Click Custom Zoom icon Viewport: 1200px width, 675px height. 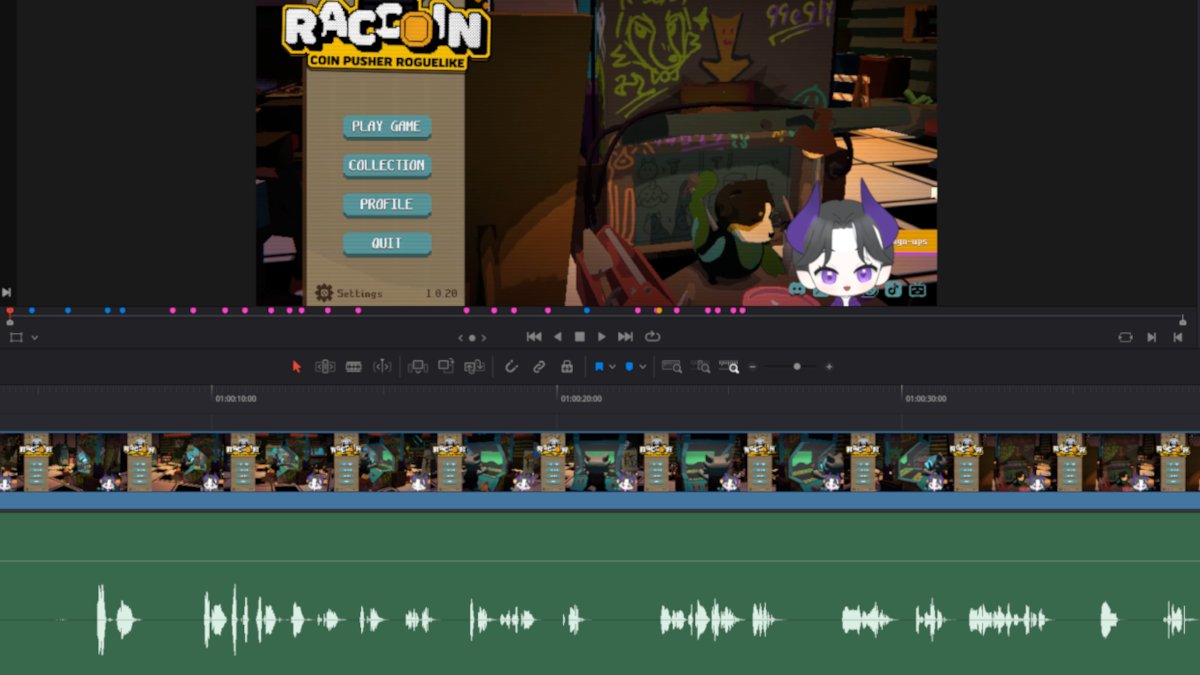click(x=729, y=367)
